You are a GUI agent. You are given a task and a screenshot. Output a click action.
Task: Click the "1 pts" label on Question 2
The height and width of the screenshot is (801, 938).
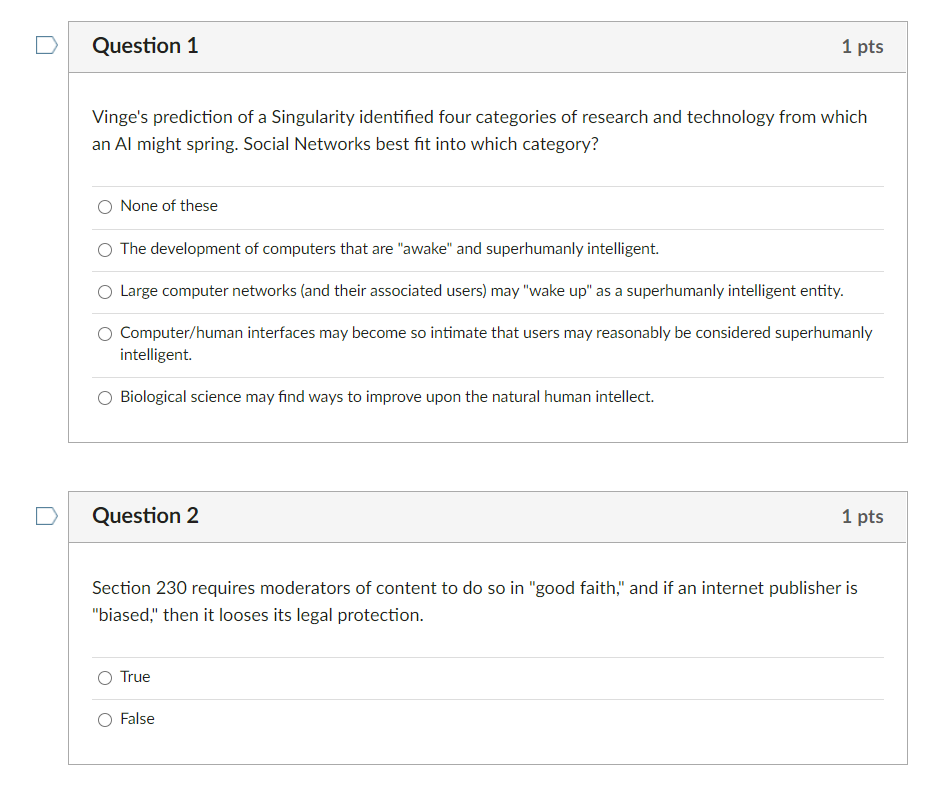(x=861, y=516)
